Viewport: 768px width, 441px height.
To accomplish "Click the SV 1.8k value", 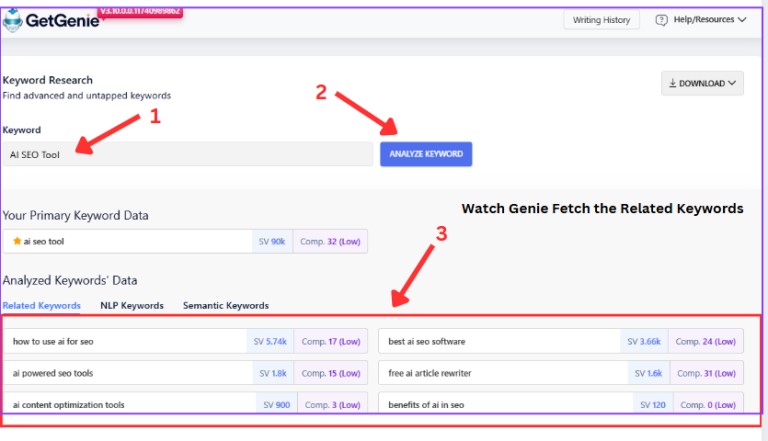I will click(x=273, y=373).
